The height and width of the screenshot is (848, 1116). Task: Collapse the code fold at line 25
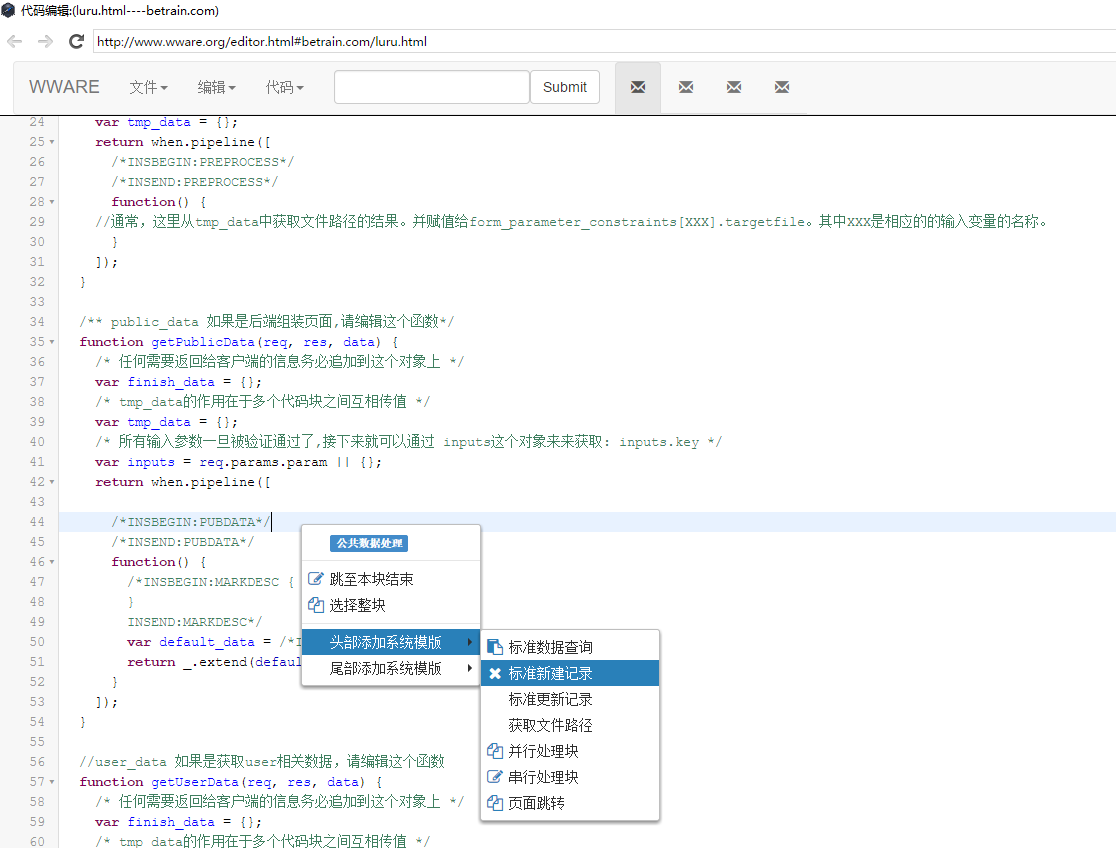52,142
